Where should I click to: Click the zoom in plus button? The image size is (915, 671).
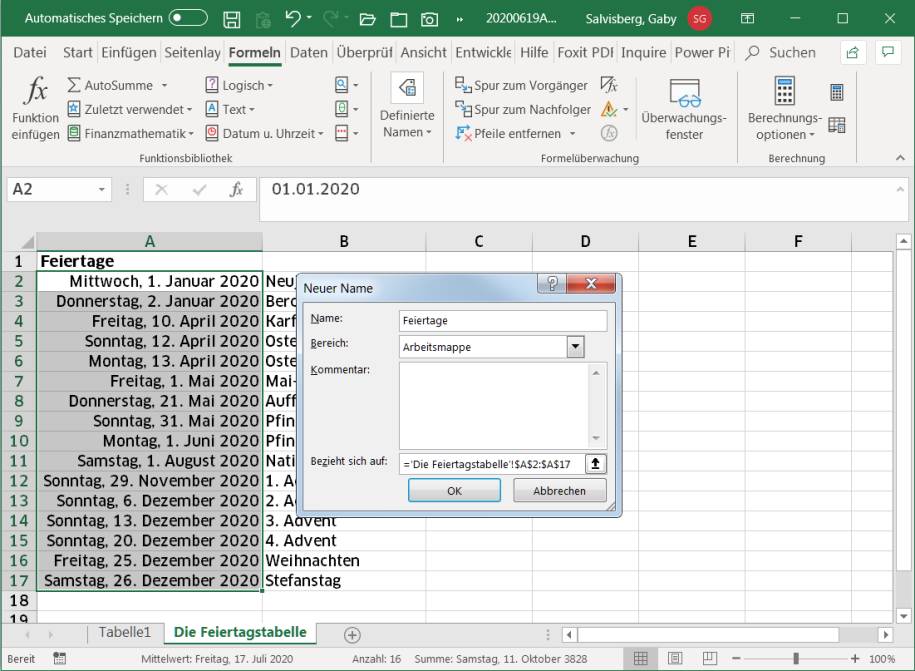[x=855, y=659]
